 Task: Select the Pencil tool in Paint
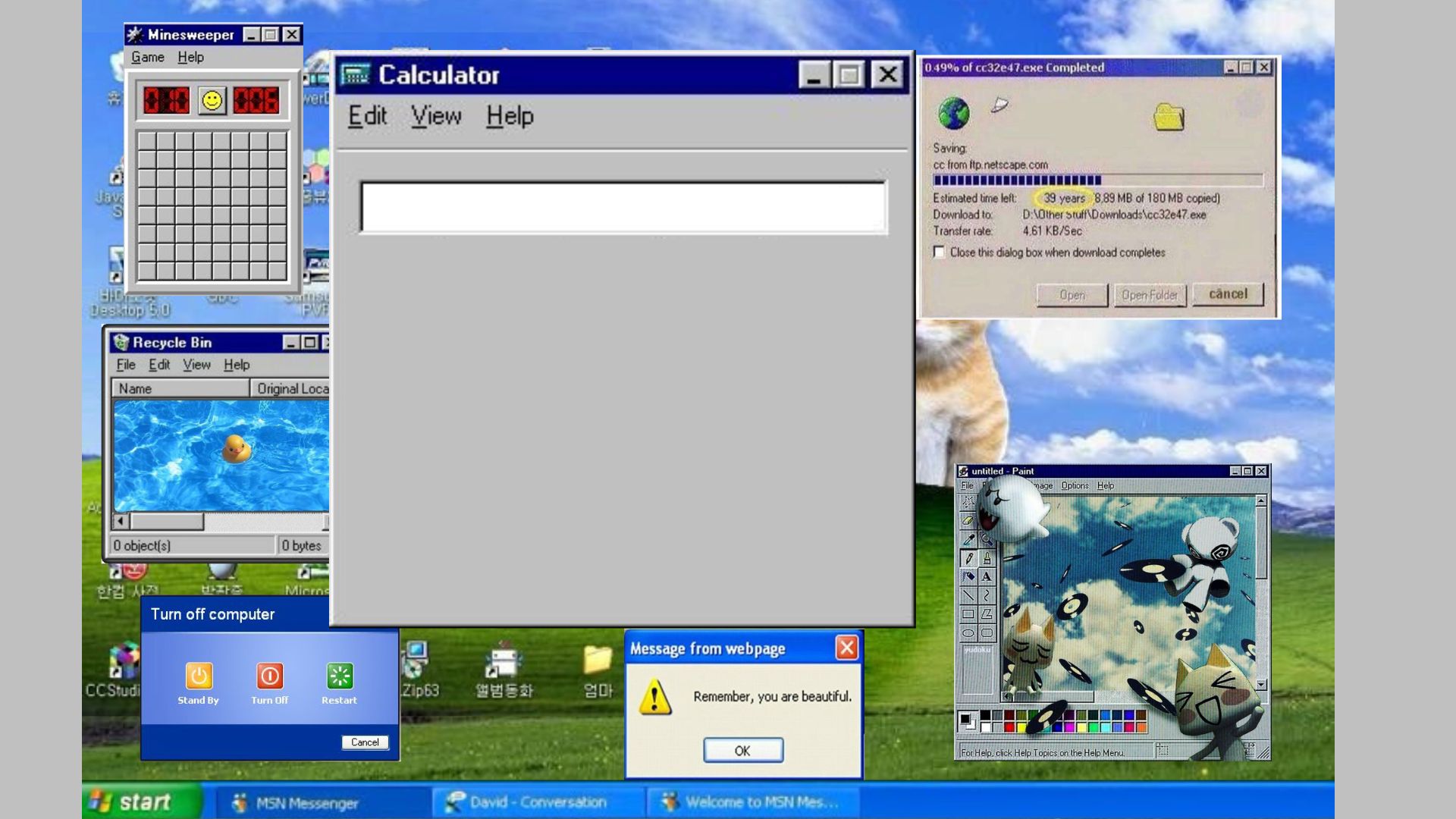(x=968, y=559)
